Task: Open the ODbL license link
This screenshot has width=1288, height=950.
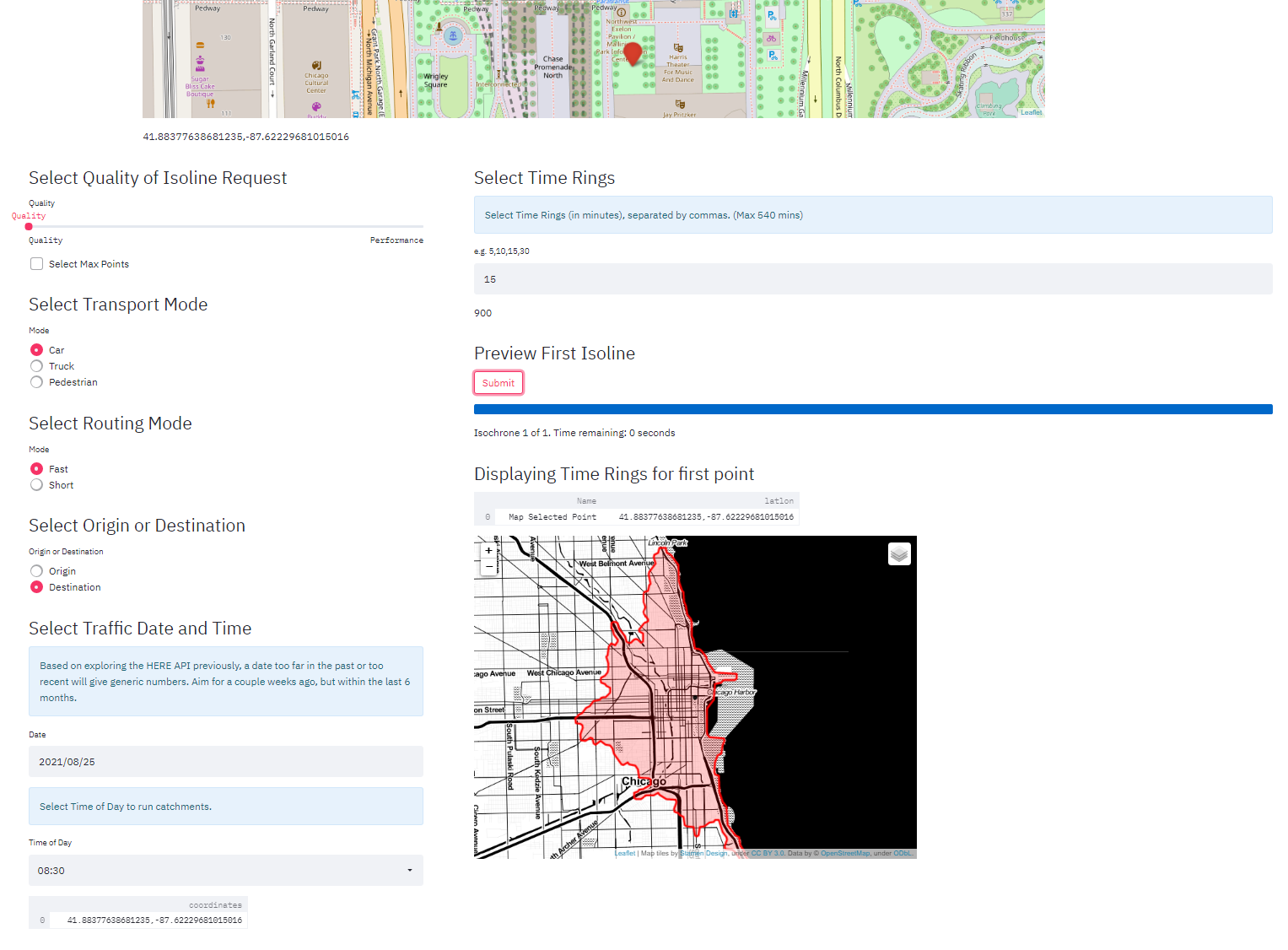Action: pos(903,853)
